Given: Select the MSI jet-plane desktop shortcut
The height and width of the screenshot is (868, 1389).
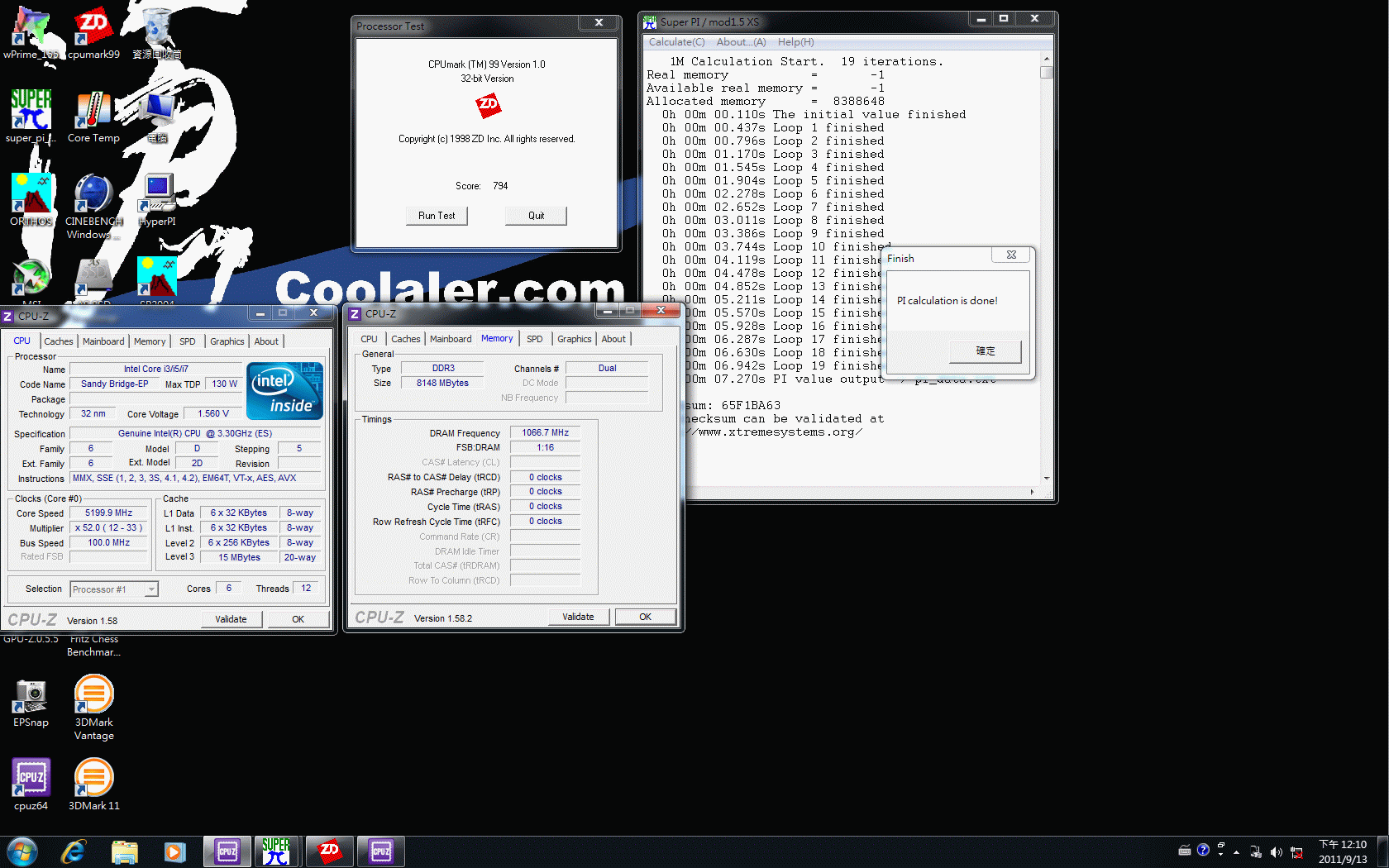Looking at the screenshot, I should click(31, 279).
